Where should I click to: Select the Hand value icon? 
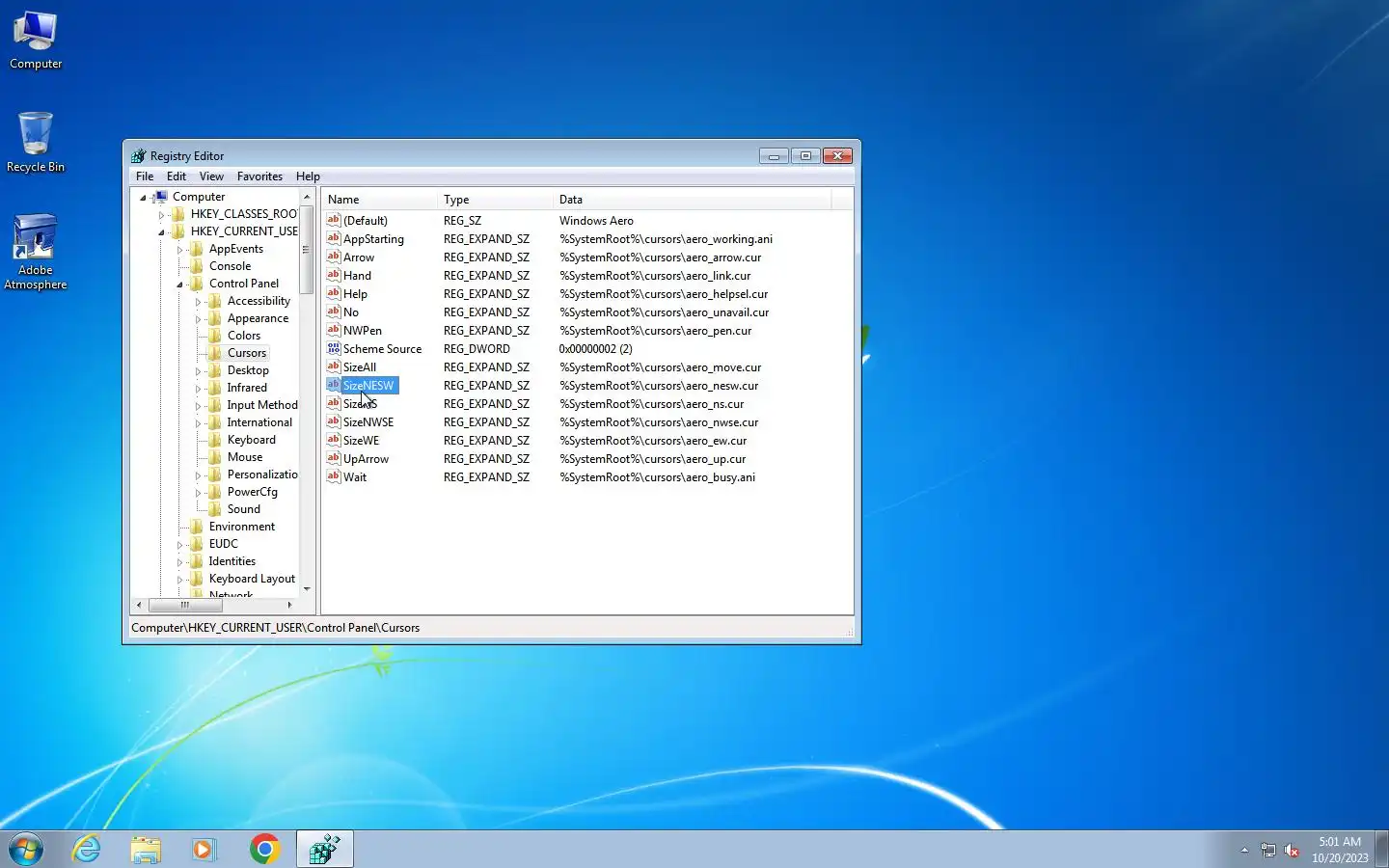coord(334,276)
